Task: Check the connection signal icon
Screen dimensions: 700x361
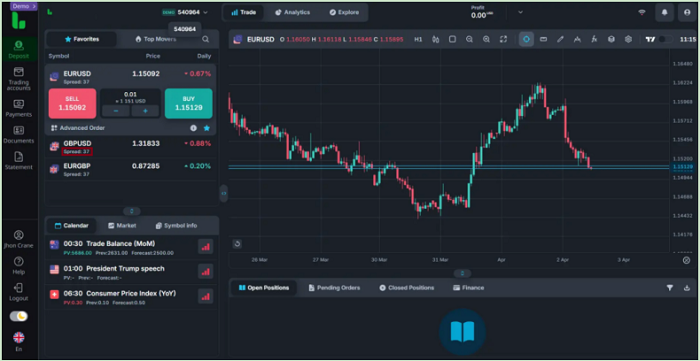Action: pos(642,12)
